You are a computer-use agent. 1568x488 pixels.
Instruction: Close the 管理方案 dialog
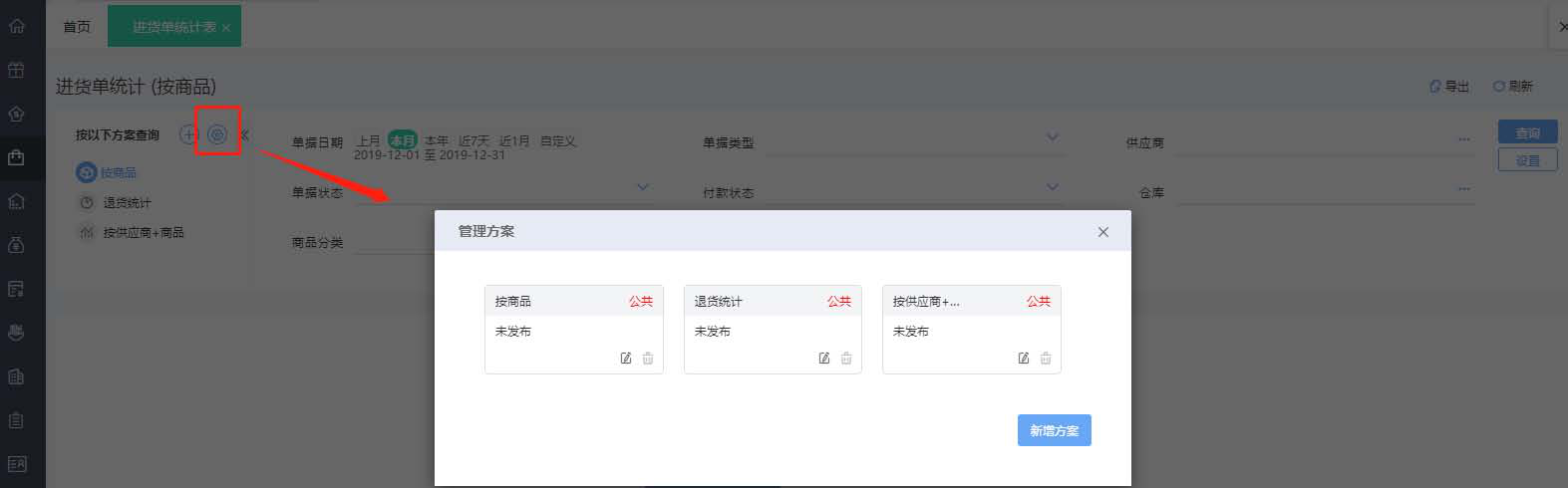pyautogui.click(x=1102, y=232)
